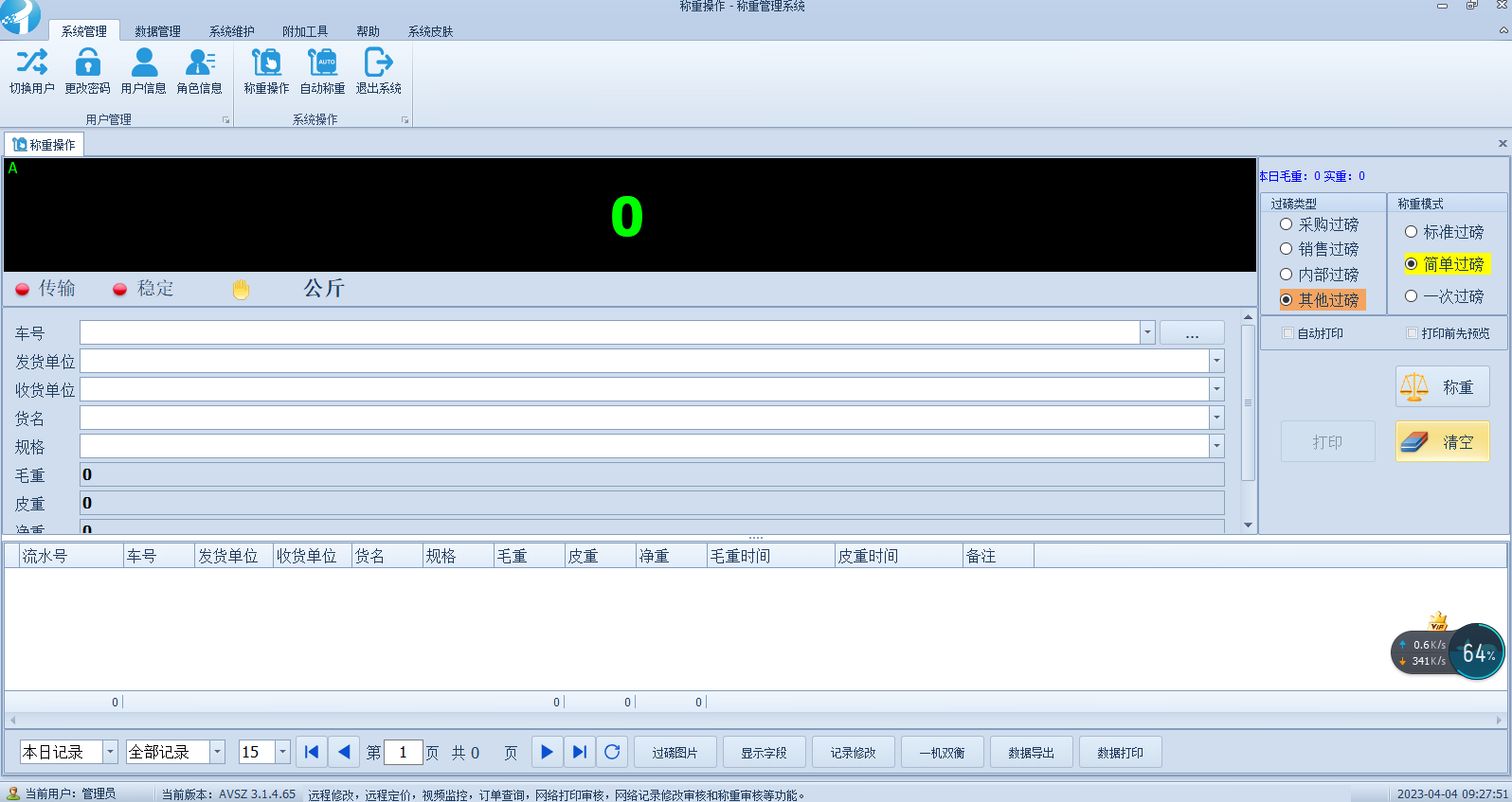Viewport: 1512px width, 802px height.
Task: Expand the 发货单位 dropdown
Action: point(1216,361)
